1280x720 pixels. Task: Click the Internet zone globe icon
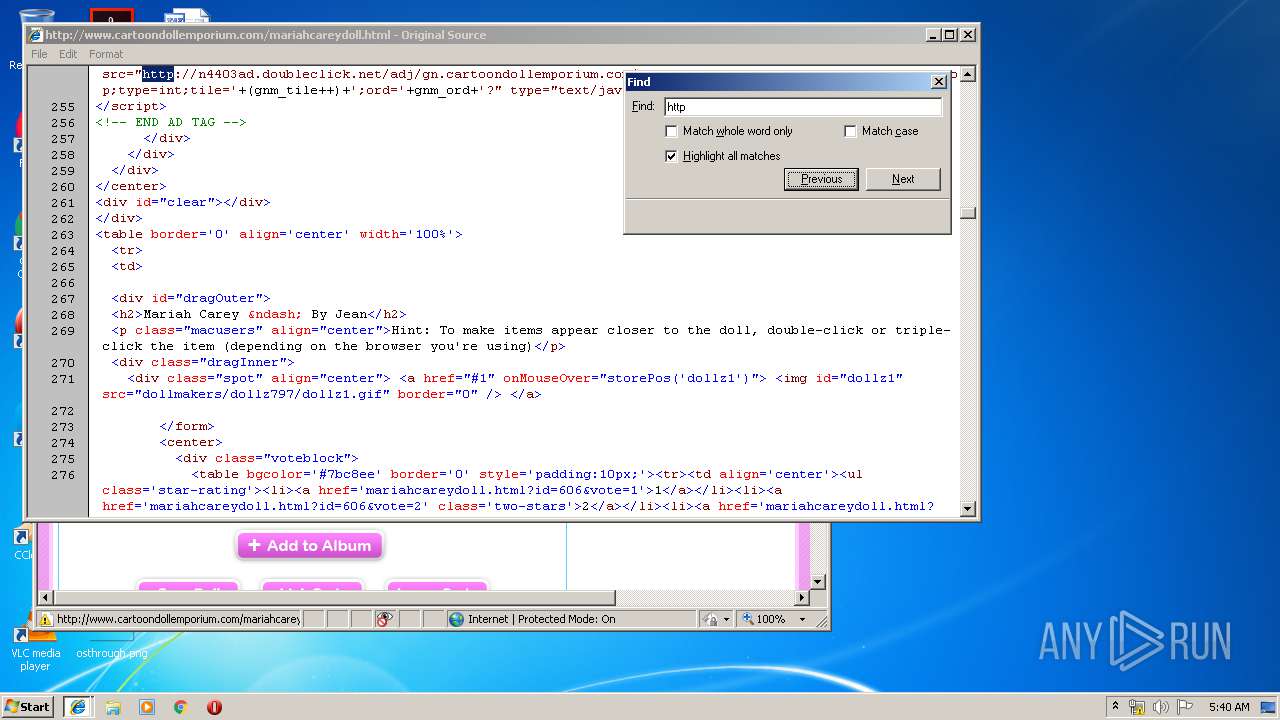[x=457, y=619]
